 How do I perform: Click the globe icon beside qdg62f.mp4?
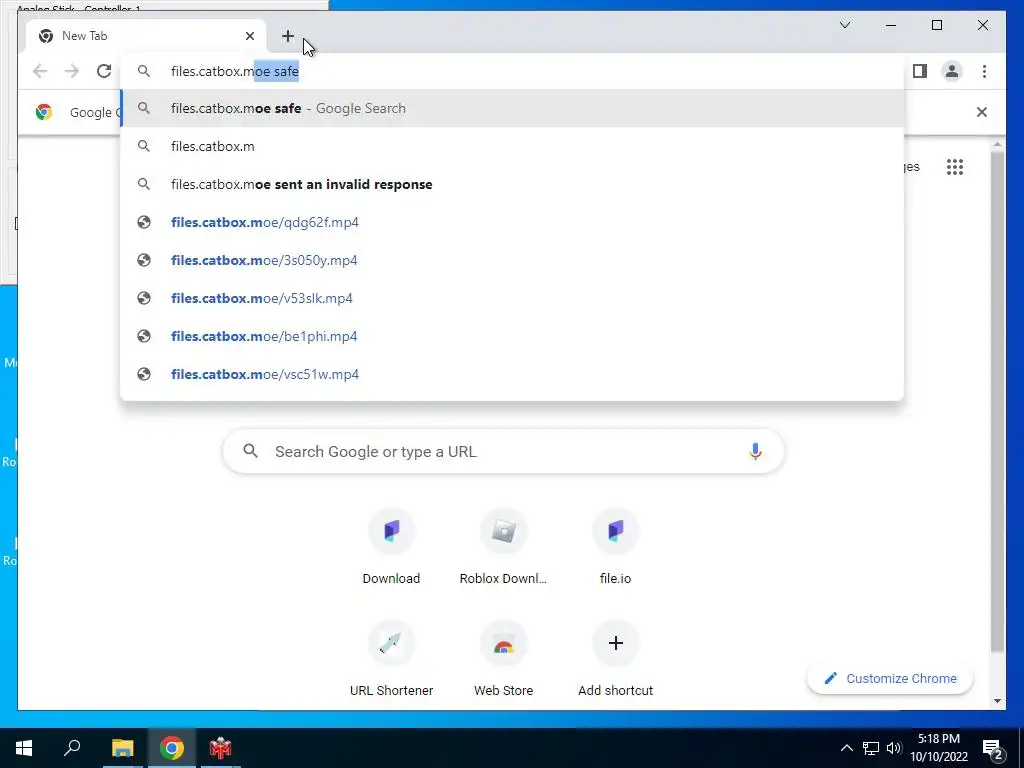144,222
